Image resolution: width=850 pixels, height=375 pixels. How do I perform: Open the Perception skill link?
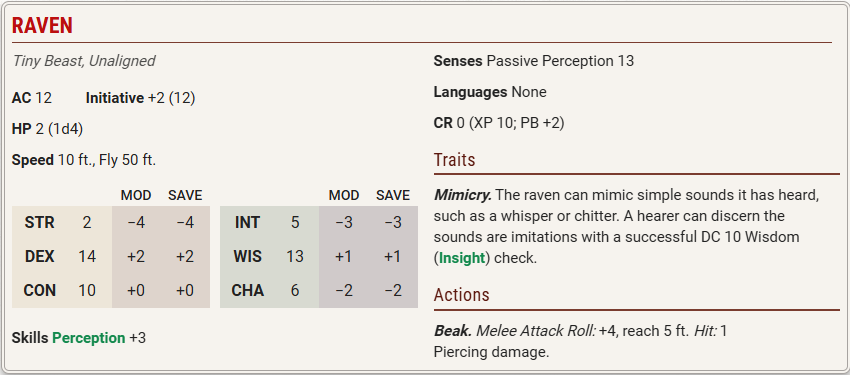88,338
